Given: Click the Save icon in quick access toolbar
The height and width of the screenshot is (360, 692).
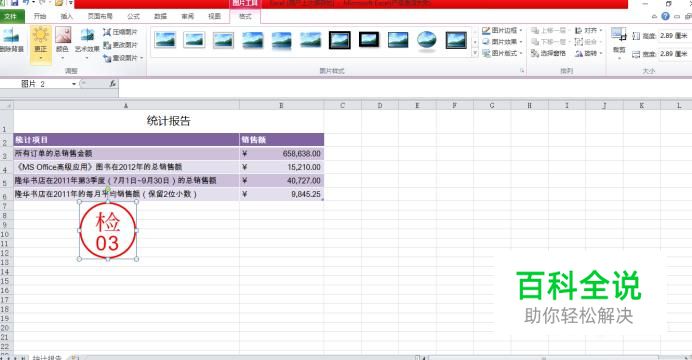Looking at the screenshot, I should point(14,3).
